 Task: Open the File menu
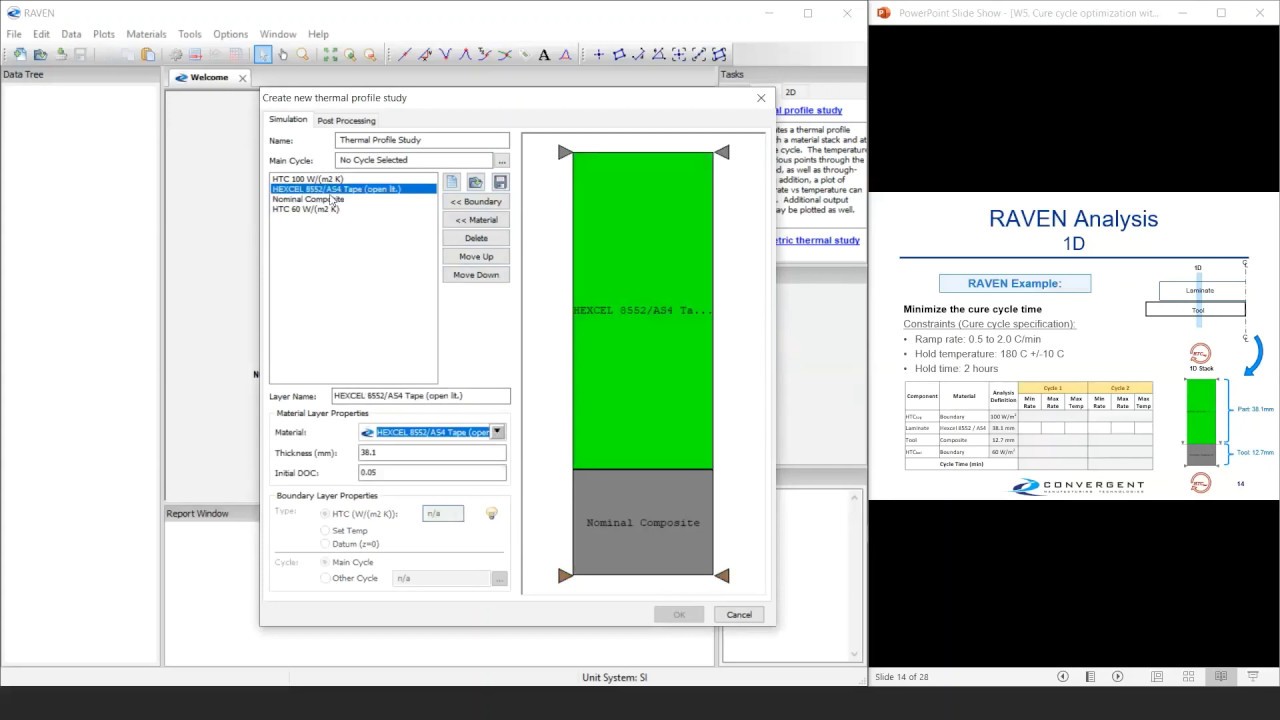click(14, 34)
